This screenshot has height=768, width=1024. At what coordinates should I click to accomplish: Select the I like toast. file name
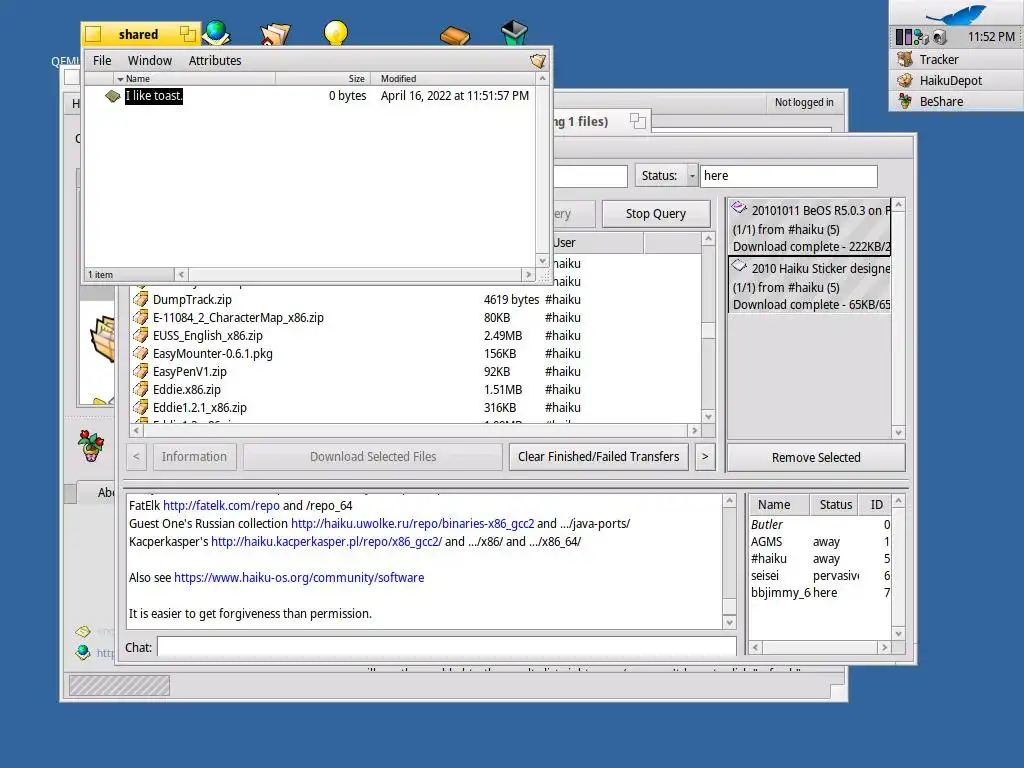pyautogui.click(x=153, y=96)
